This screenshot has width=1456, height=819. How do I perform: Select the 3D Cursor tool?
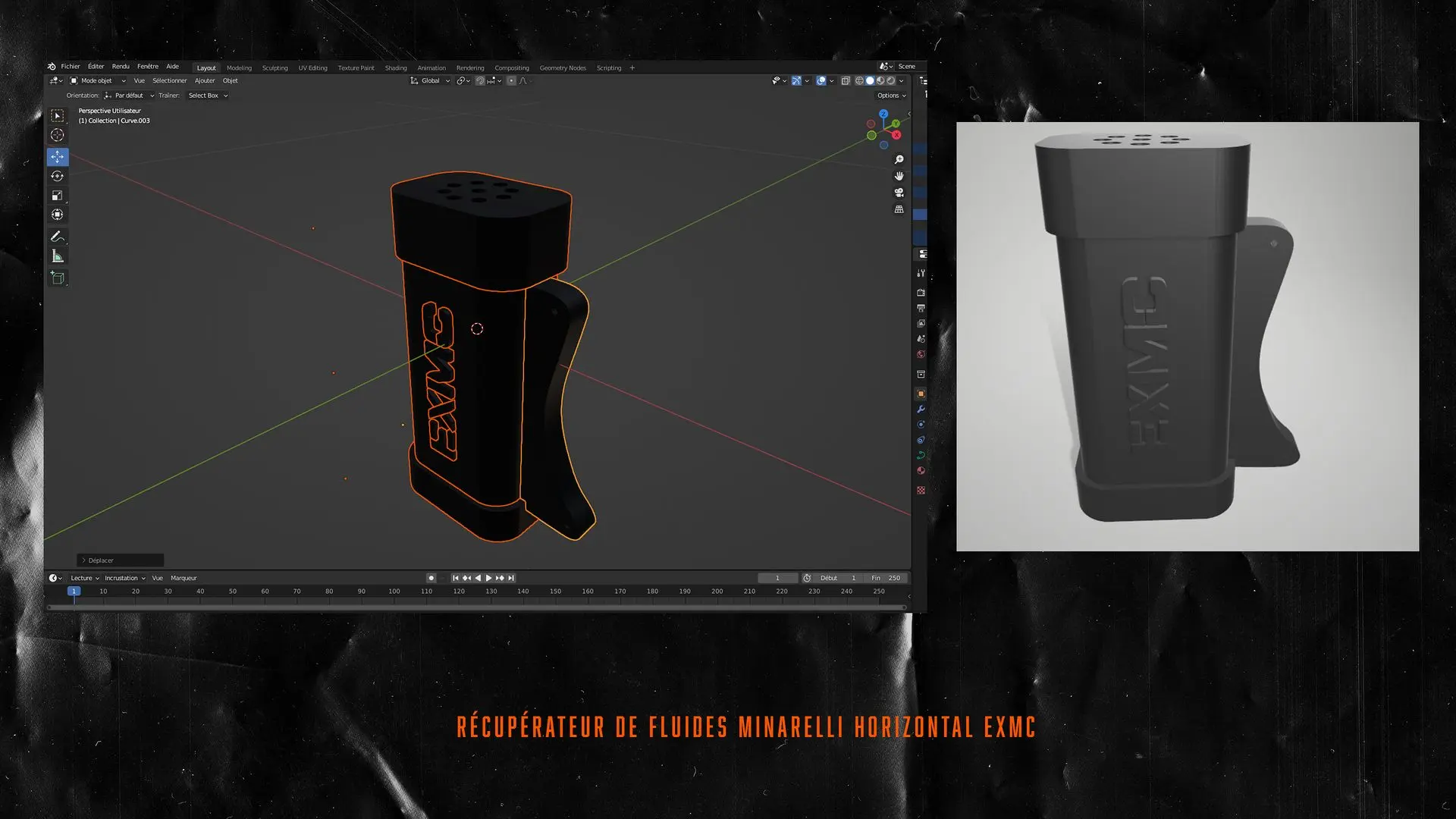point(58,135)
